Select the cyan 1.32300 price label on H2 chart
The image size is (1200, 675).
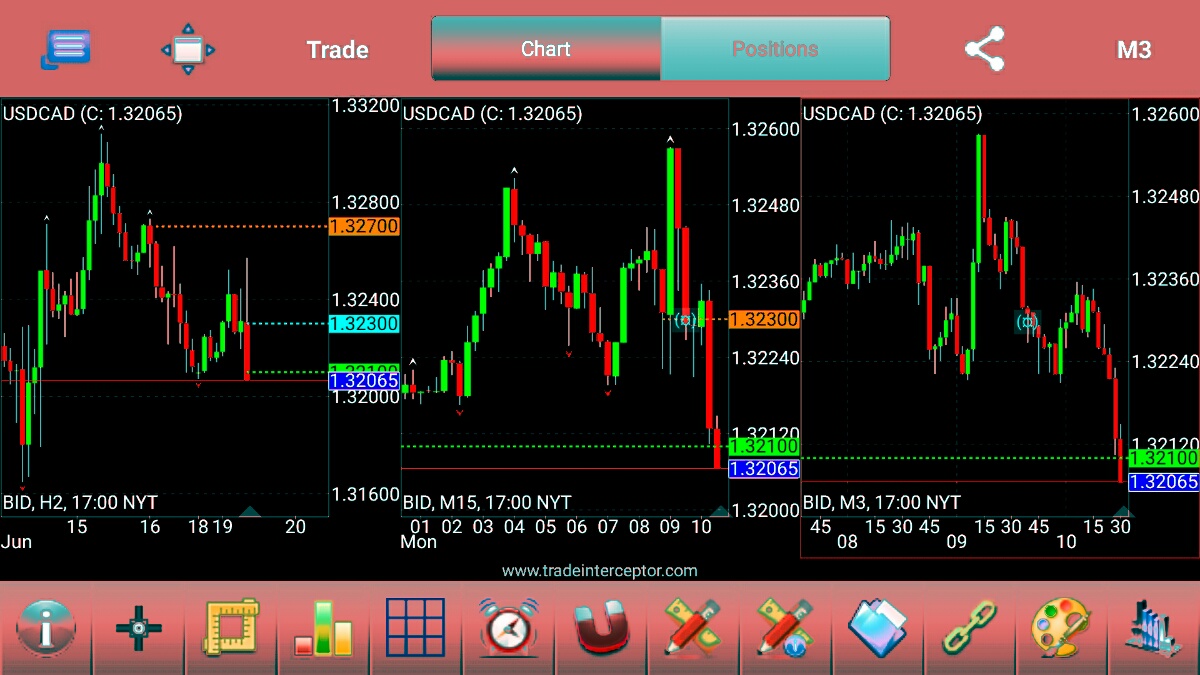[x=364, y=324]
